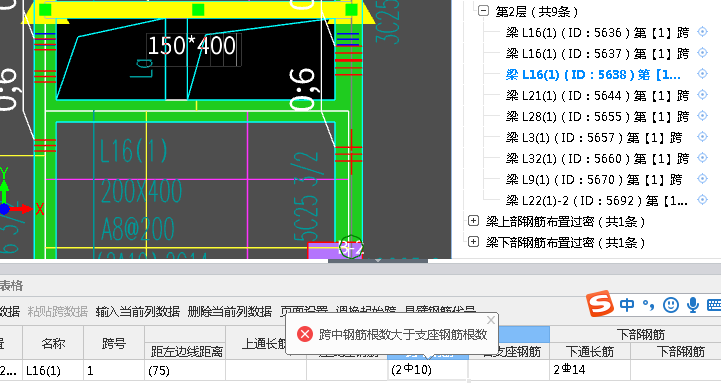Locate beam L21(1) ID 5644 via target icon
The image size is (721, 392).
(702, 95)
